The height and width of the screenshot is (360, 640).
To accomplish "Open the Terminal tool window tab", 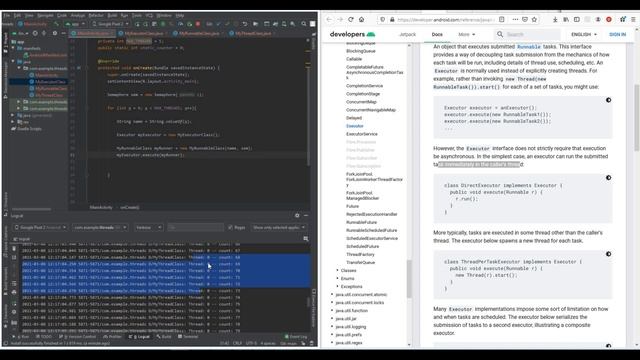I will click(188, 337).
